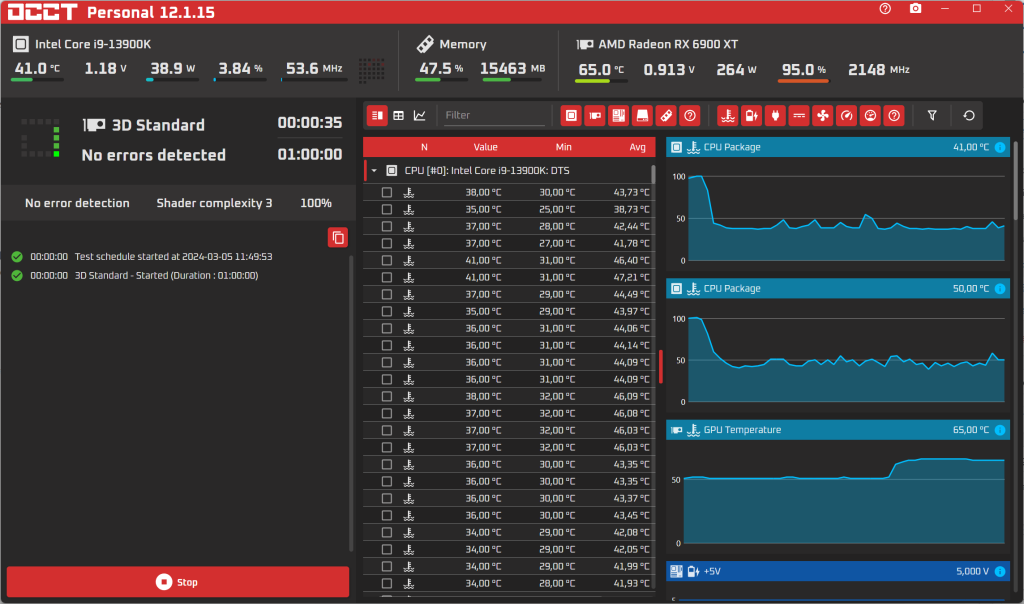Switch to combined table and graph view
This screenshot has width=1024, height=604.
377,116
